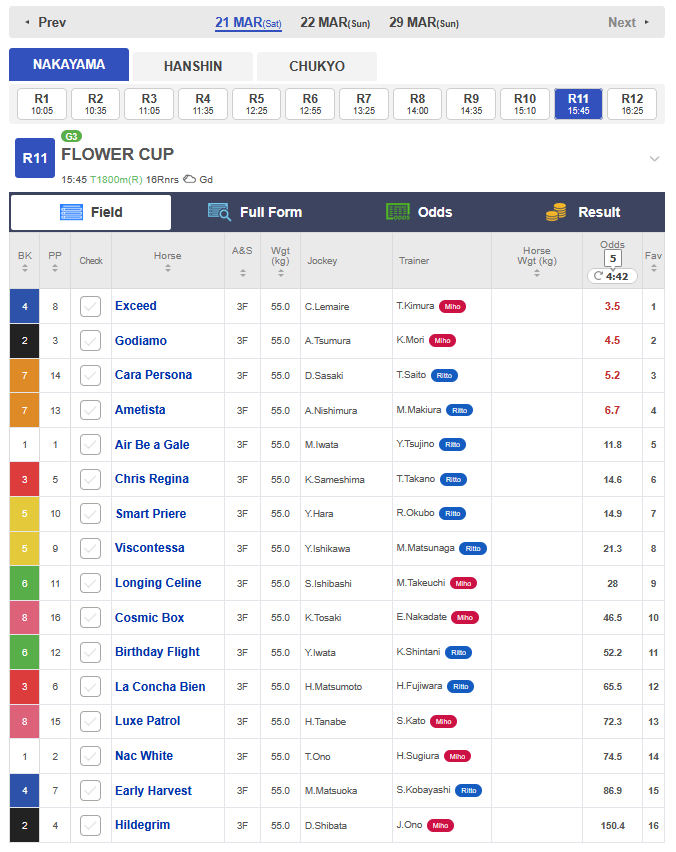This screenshot has width=676, height=852.
Task: Open the Full Form tab
Action: pos(255,212)
